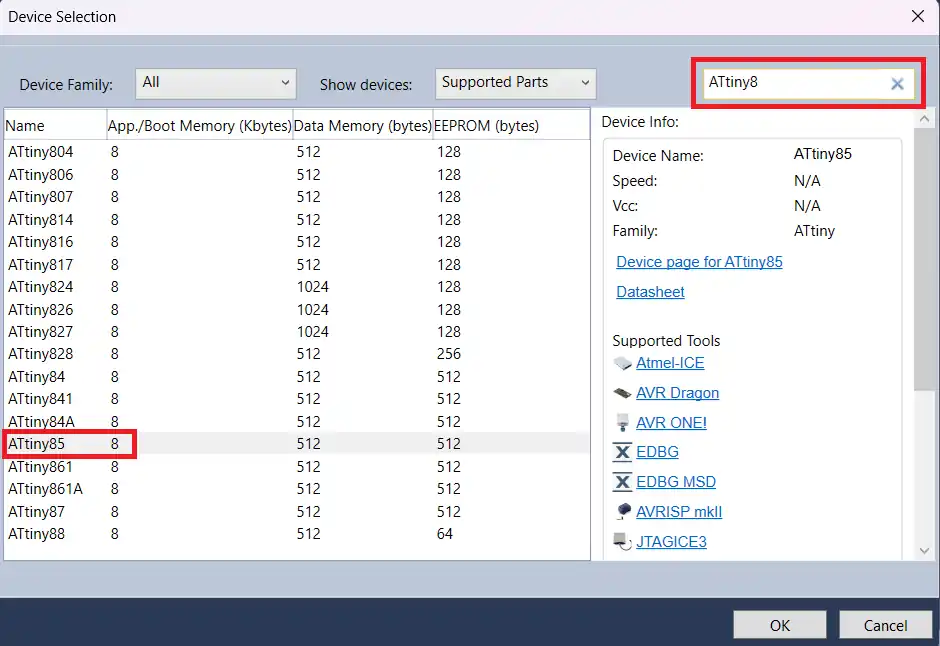
Task: Open the Device Family dropdown
Action: tap(216, 83)
